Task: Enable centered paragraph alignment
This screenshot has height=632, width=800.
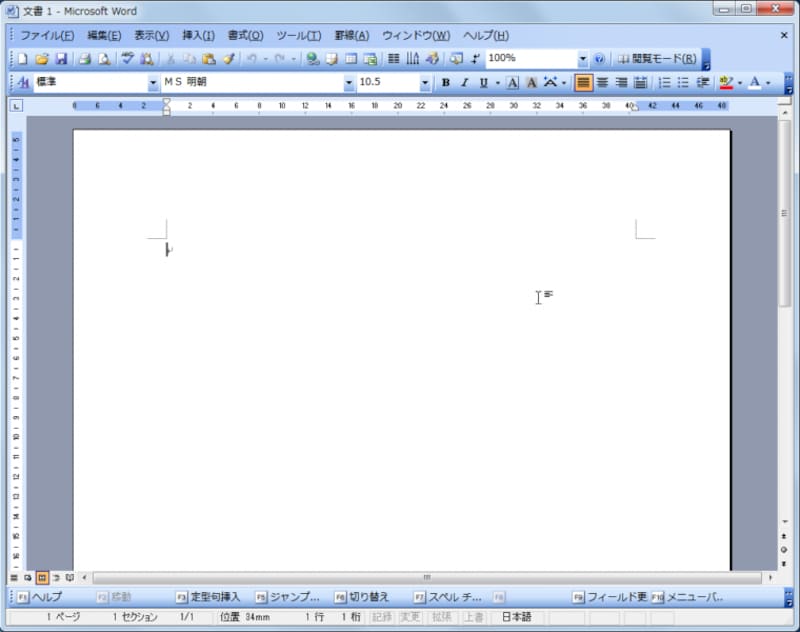Action: pos(601,83)
